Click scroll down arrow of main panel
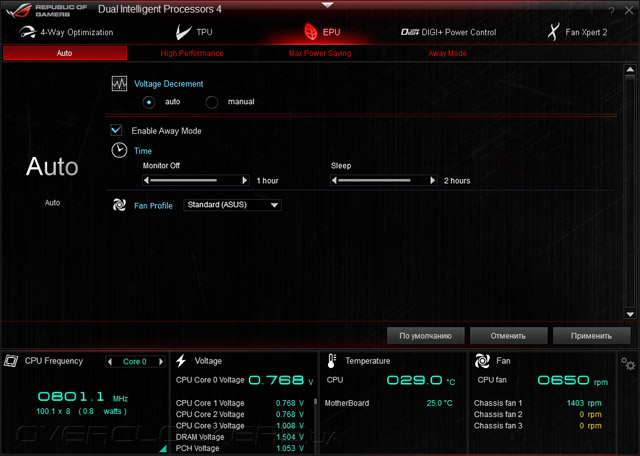The height and width of the screenshot is (456, 640). pyautogui.click(x=630, y=314)
